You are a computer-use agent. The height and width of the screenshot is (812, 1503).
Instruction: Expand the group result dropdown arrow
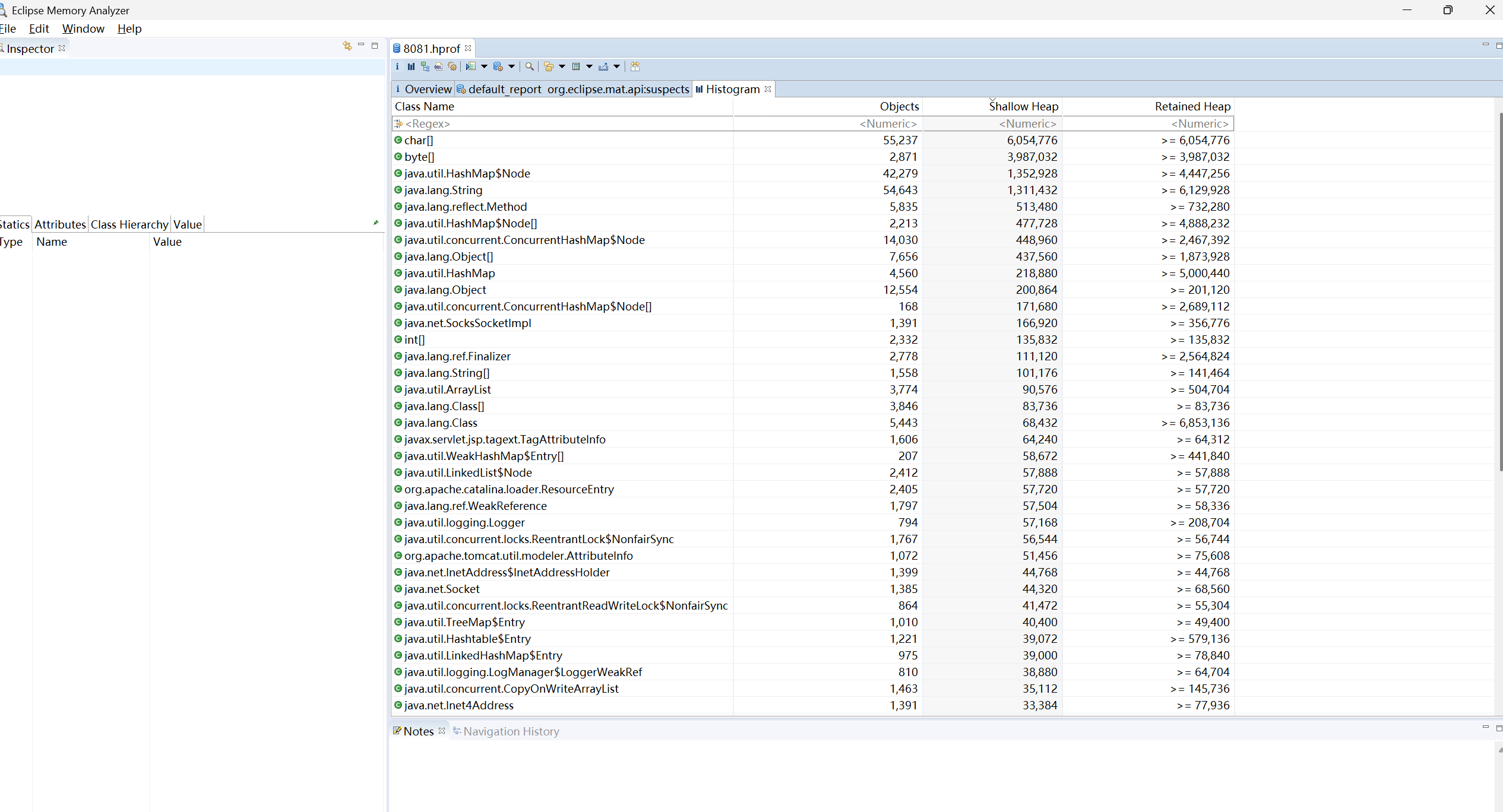point(562,66)
